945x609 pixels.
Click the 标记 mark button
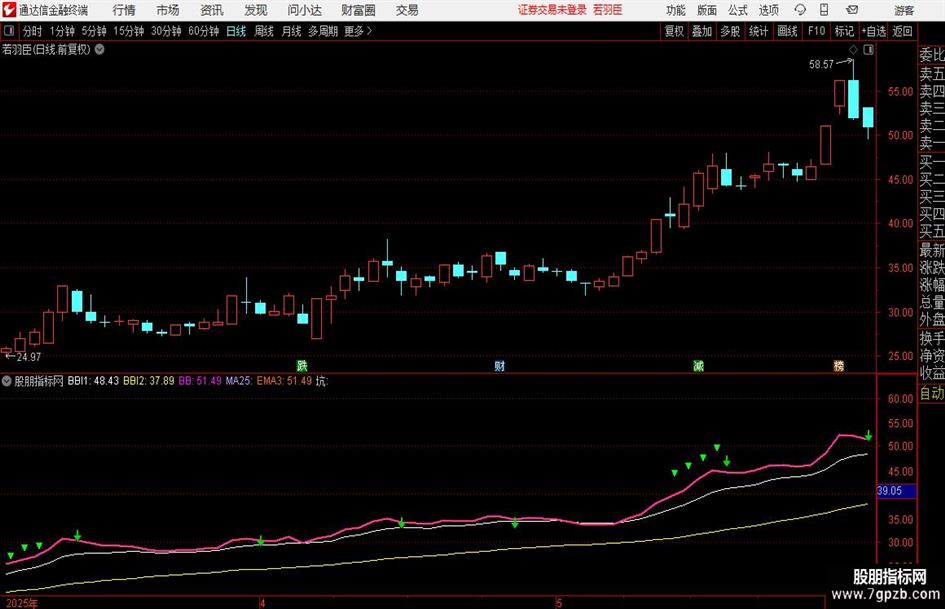[844, 31]
